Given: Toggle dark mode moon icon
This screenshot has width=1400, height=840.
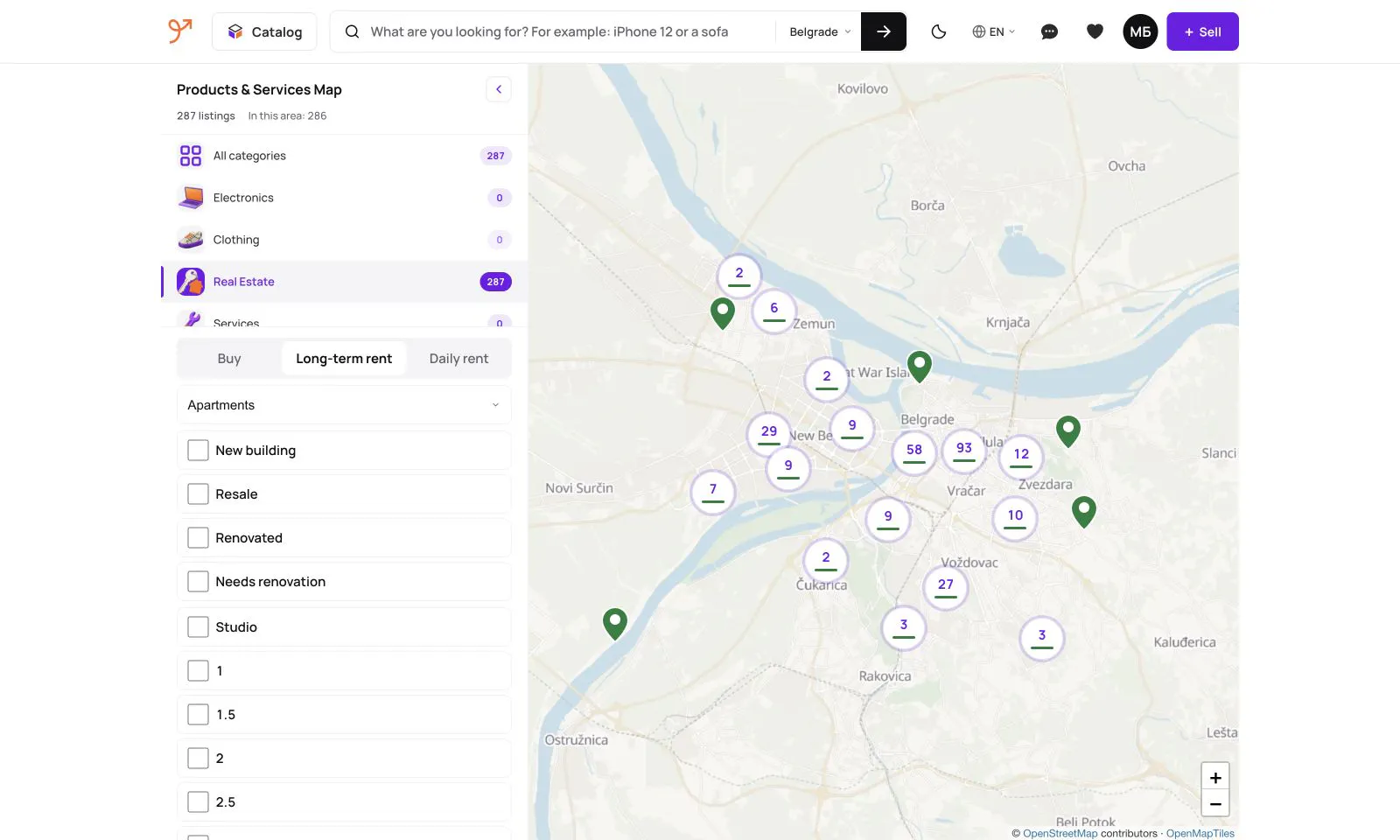Looking at the screenshot, I should click(x=939, y=31).
